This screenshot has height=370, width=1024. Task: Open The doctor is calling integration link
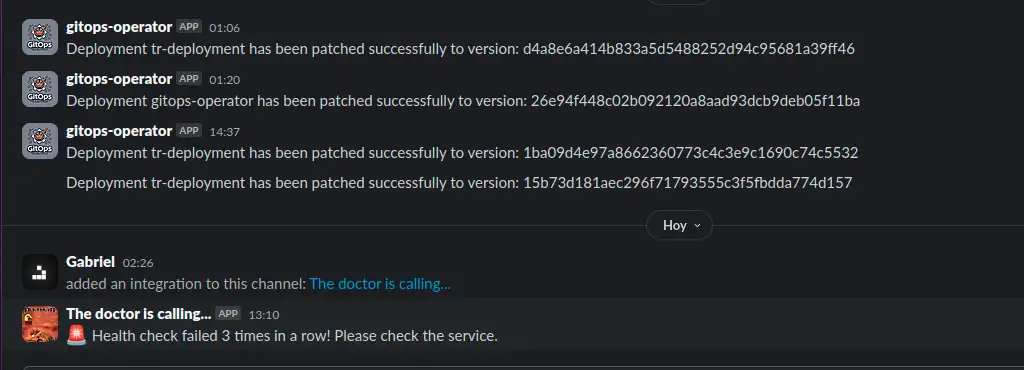(380, 284)
